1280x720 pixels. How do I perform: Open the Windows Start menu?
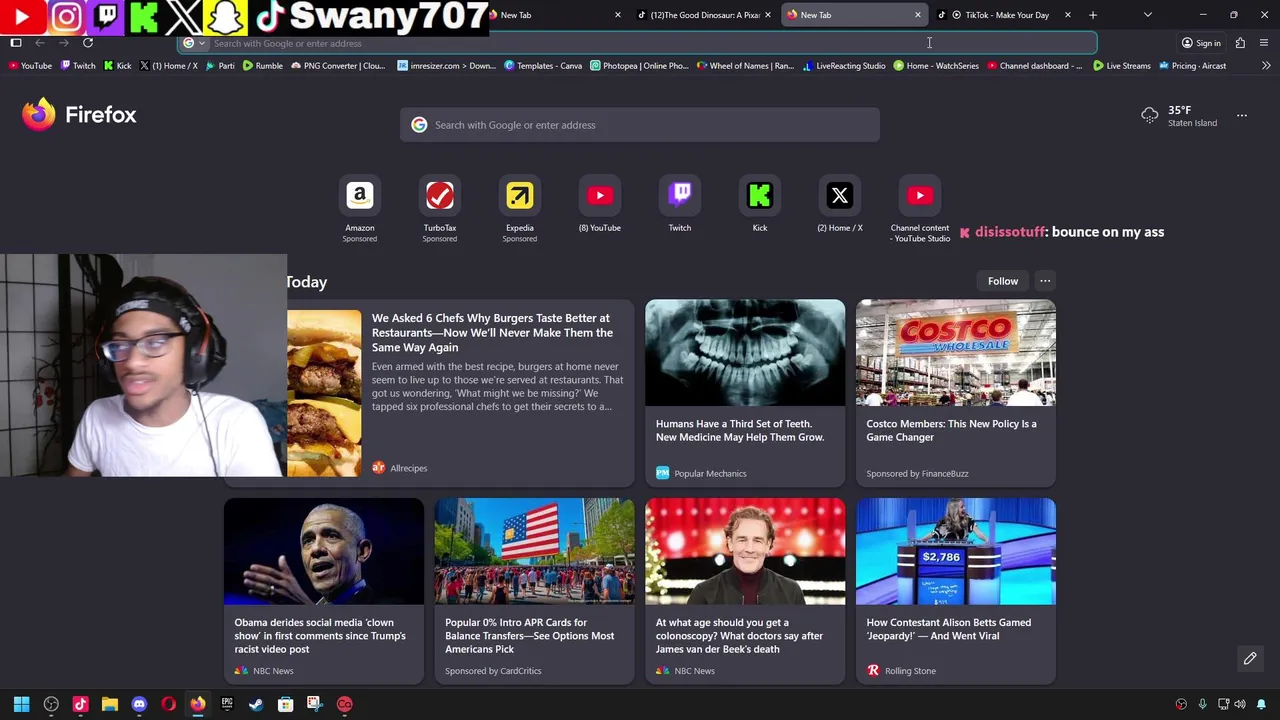(x=22, y=704)
